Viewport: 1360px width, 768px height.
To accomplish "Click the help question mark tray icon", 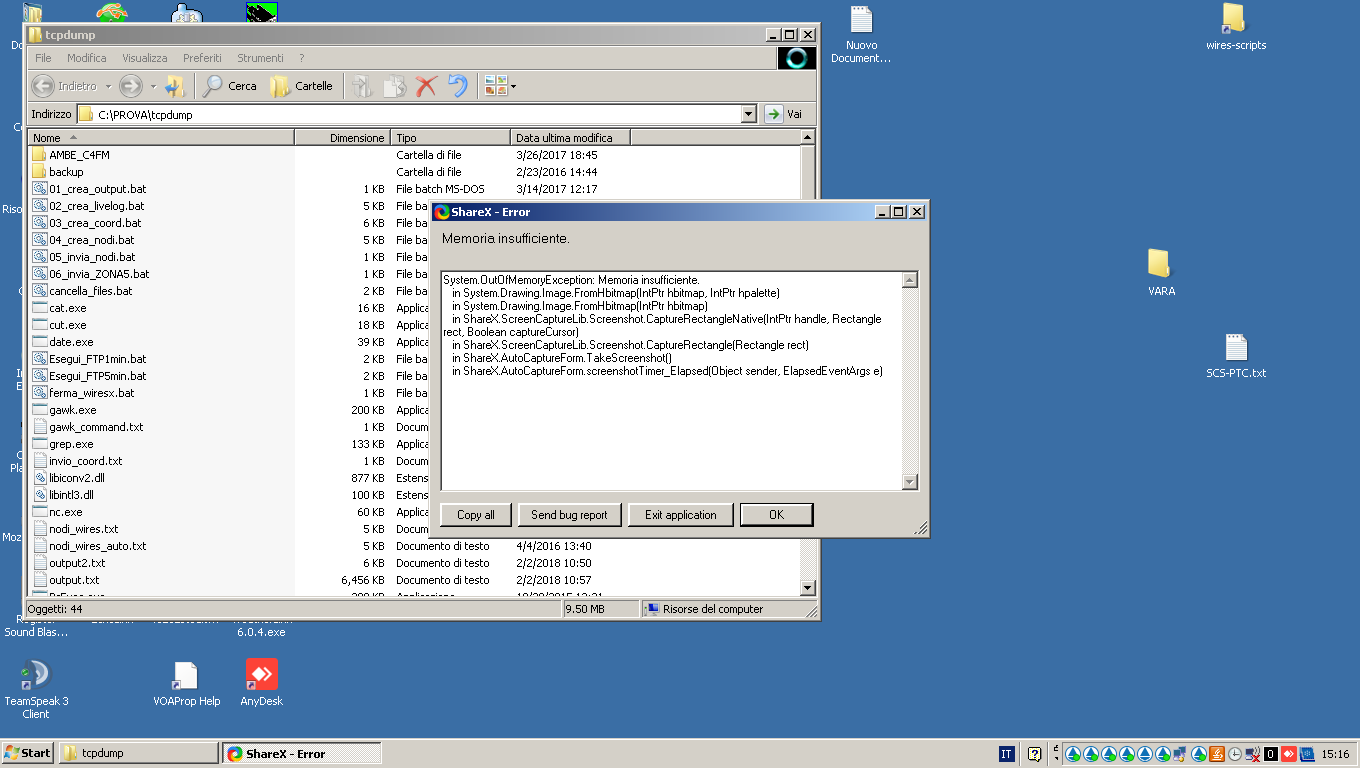I will click(1034, 754).
